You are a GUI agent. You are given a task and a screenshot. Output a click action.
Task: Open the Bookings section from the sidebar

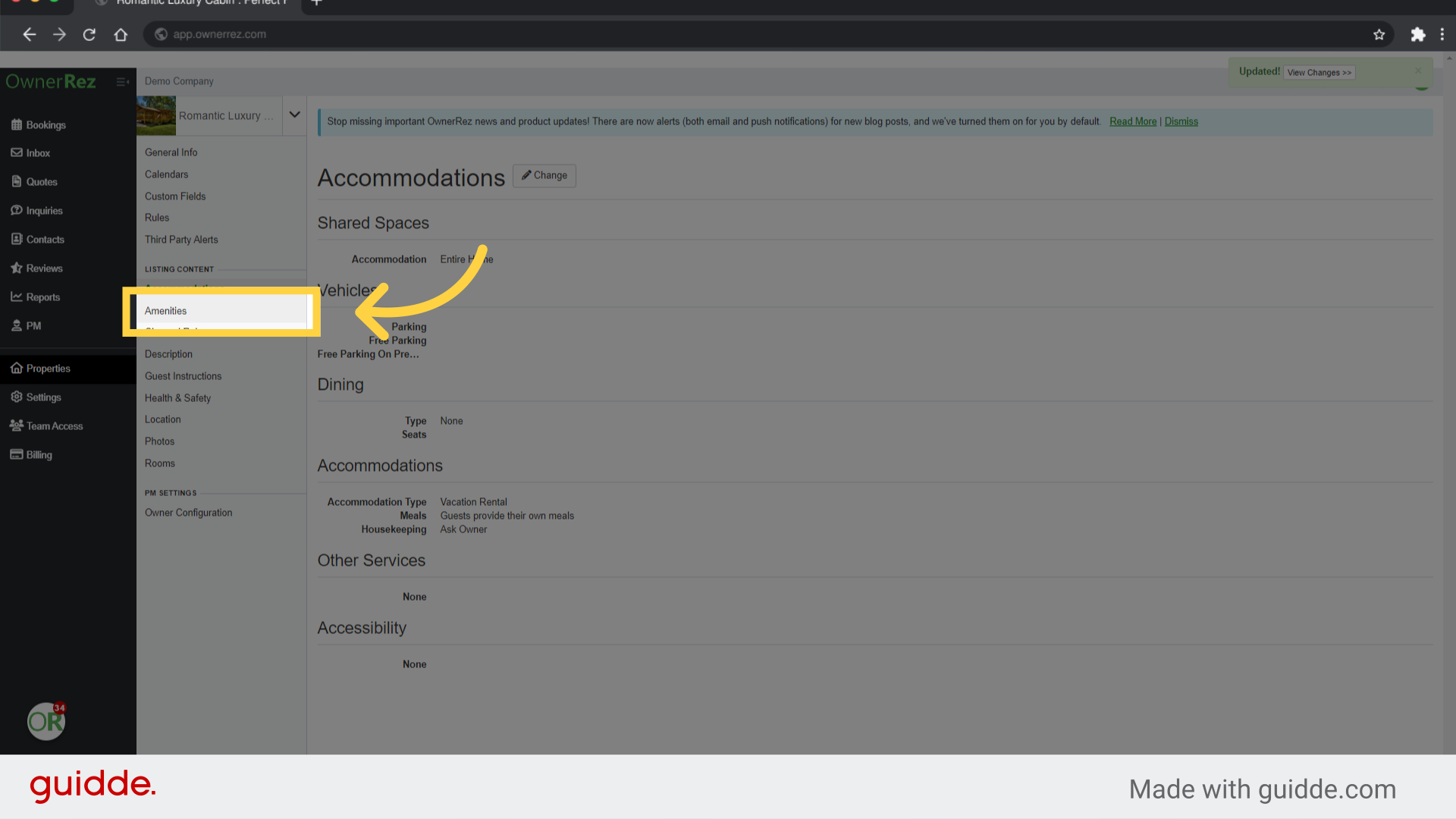point(45,124)
